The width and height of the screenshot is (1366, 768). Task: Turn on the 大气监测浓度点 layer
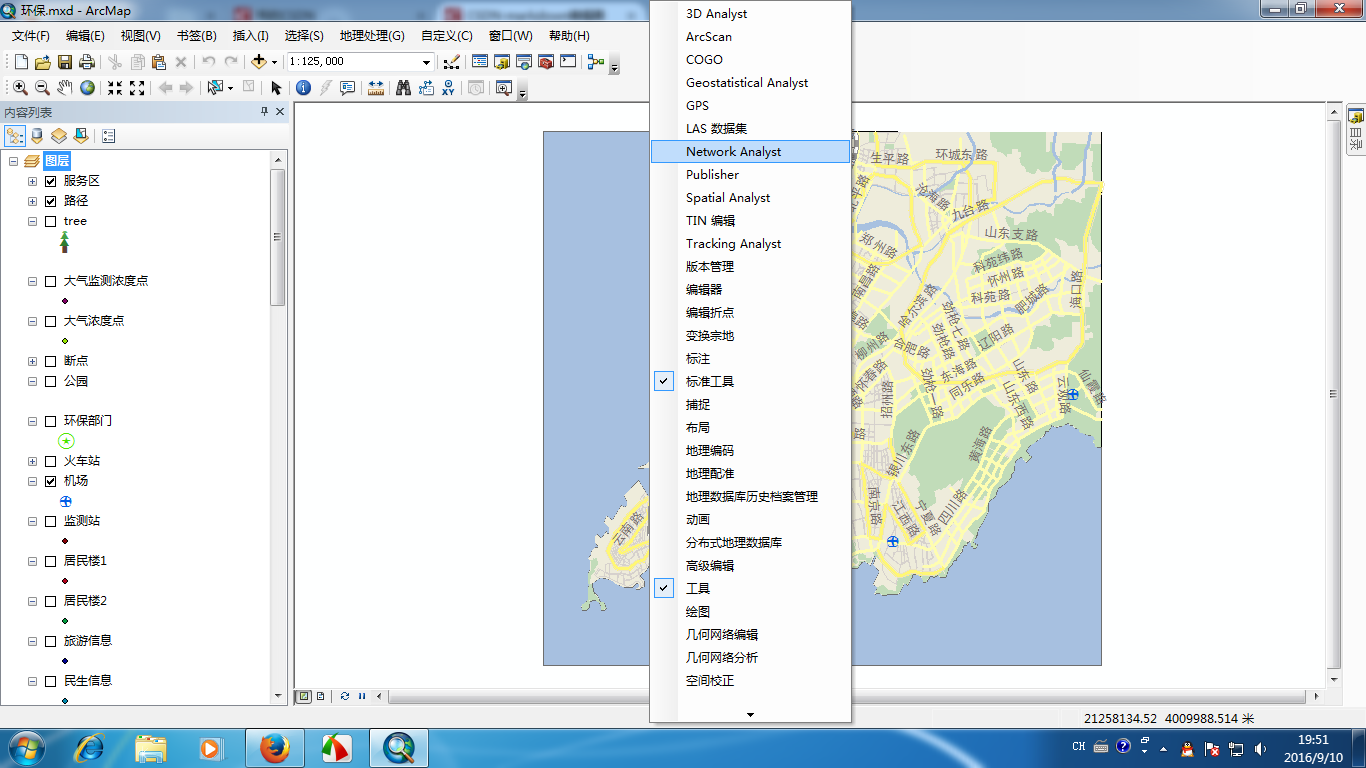pyautogui.click(x=50, y=281)
